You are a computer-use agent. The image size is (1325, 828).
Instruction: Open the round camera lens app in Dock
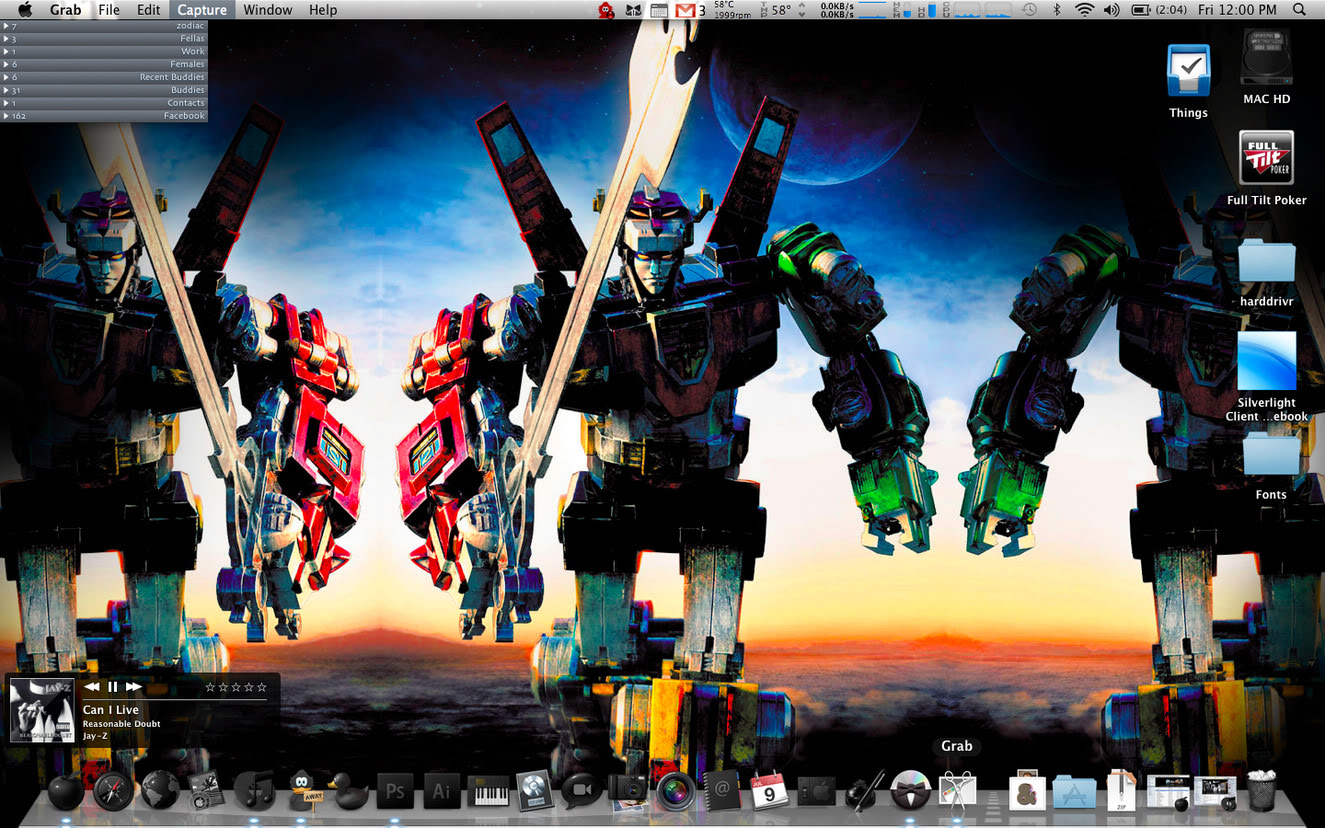coord(676,791)
